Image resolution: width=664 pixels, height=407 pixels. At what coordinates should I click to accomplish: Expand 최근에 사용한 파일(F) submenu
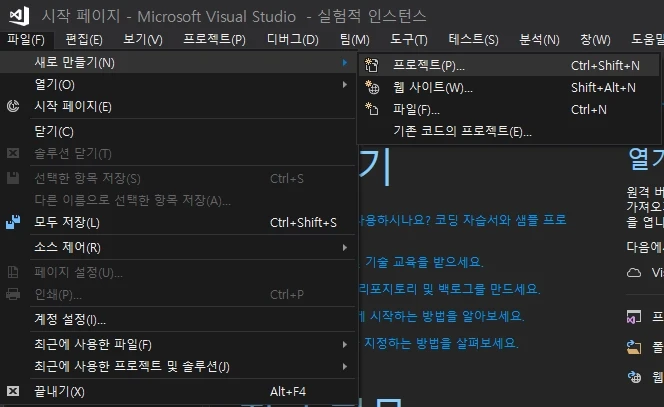(x=345, y=344)
